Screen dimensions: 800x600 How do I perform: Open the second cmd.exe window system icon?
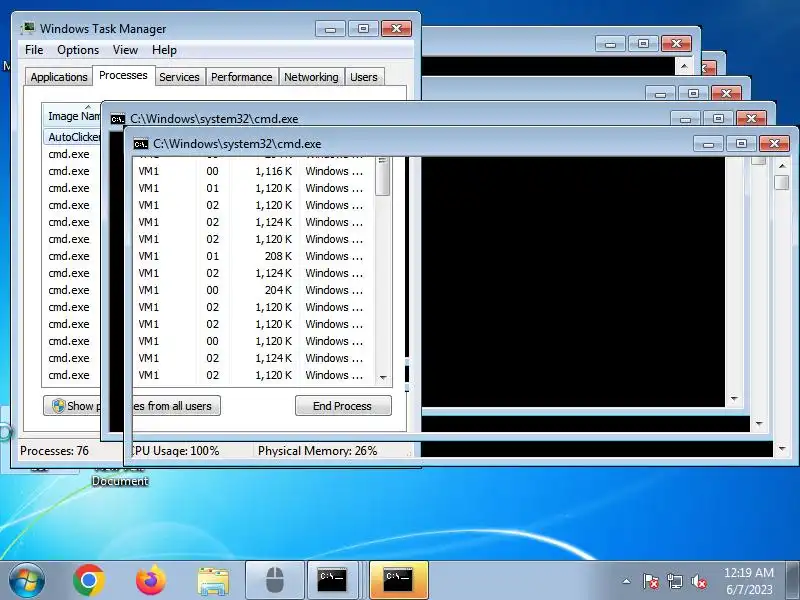click(118, 119)
